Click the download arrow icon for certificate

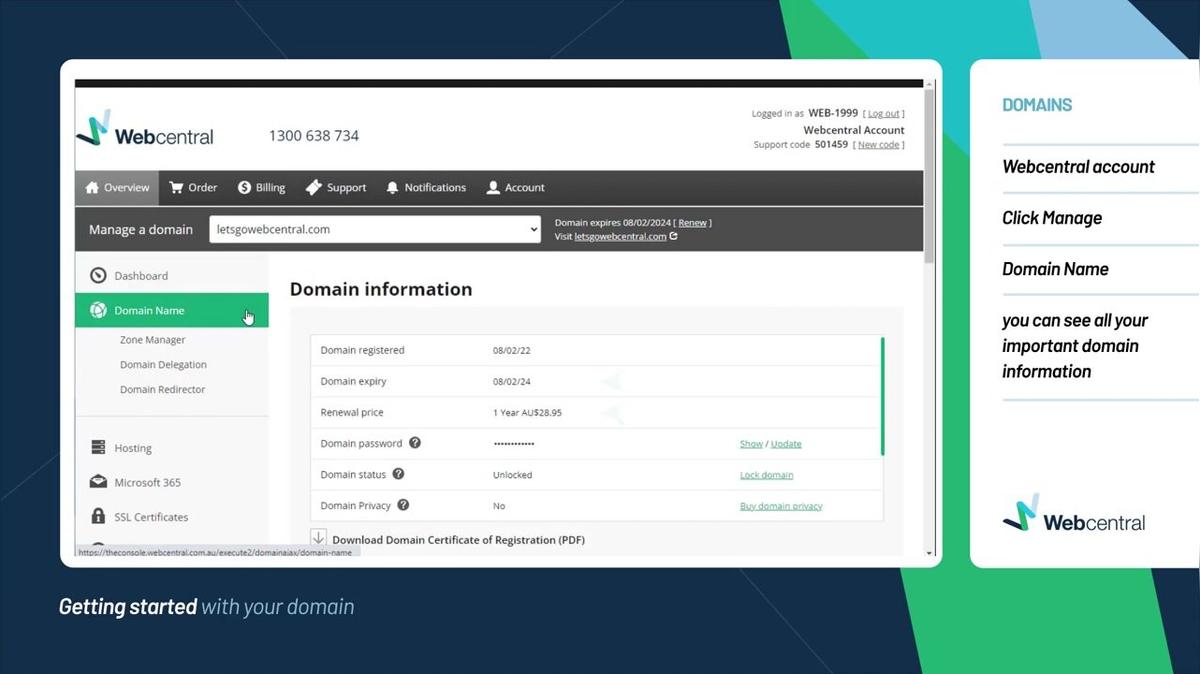tap(319, 538)
